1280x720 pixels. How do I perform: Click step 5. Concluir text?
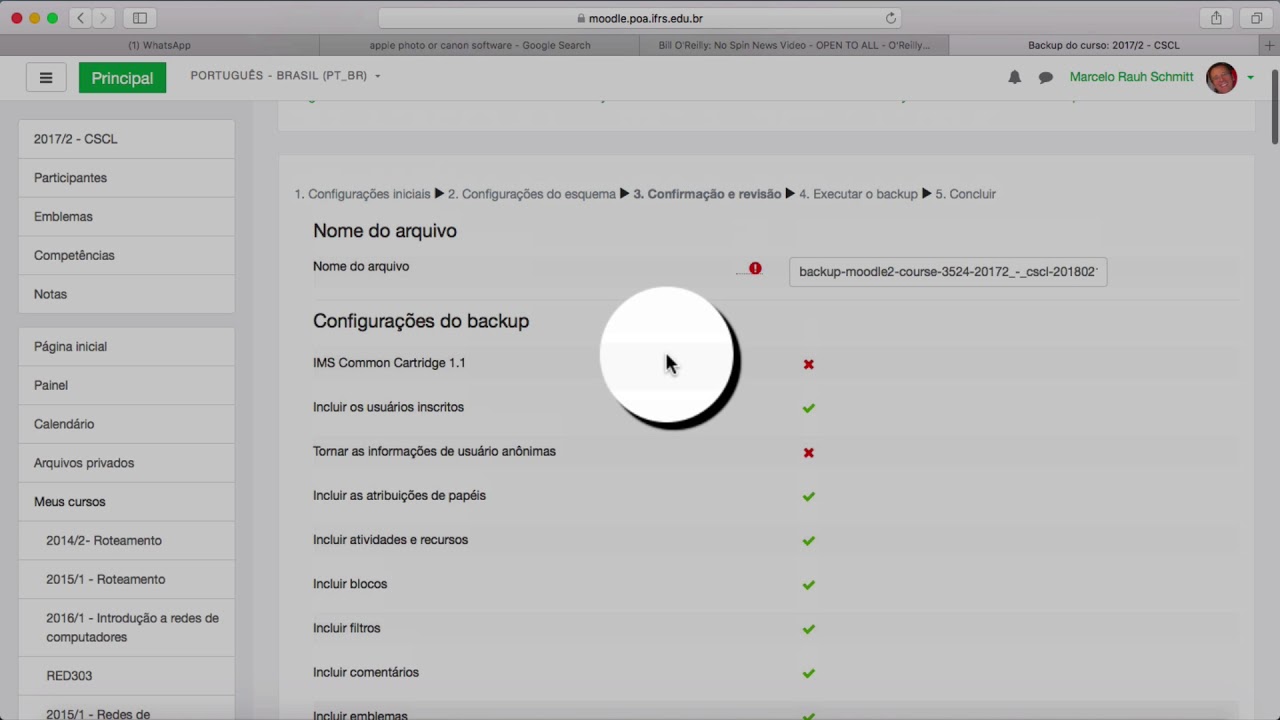tap(965, 194)
